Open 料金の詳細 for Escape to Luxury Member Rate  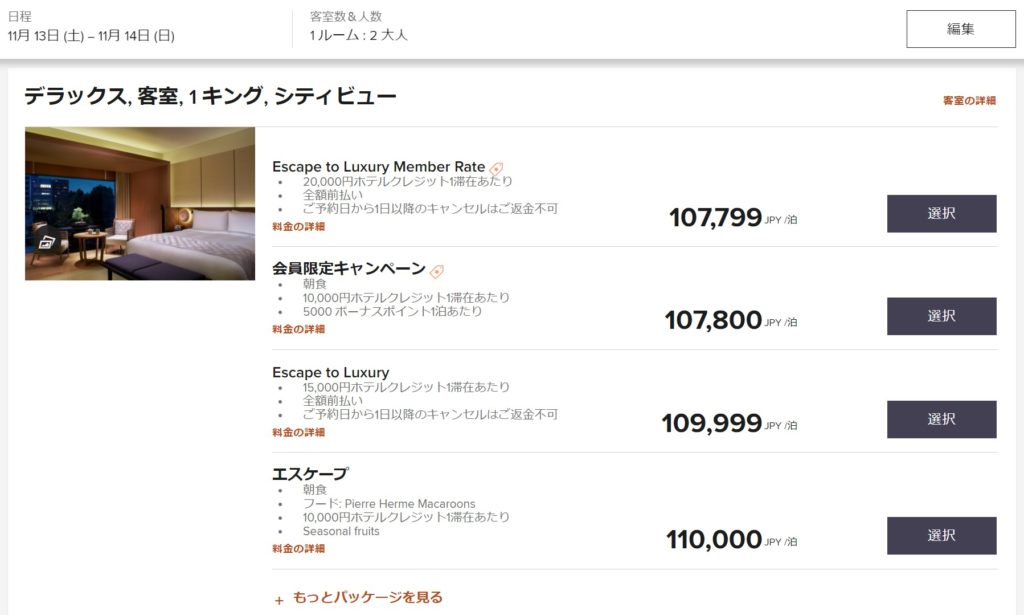point(298,227)
